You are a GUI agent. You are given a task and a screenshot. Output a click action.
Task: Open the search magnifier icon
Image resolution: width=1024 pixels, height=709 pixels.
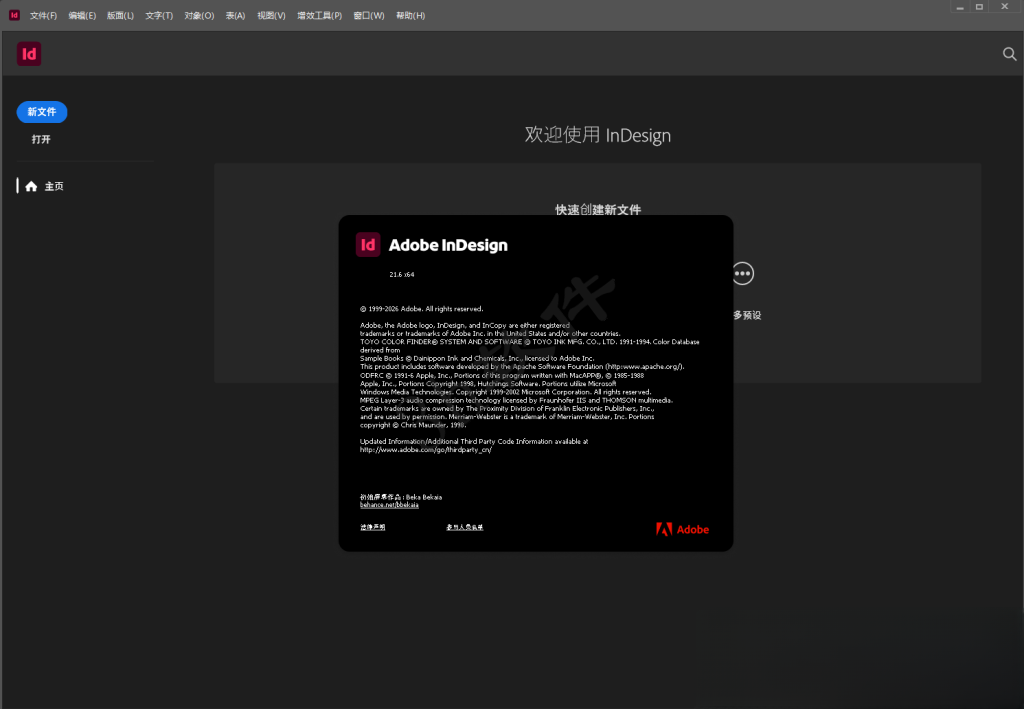pyautogui.click(x=1009, y=54)
